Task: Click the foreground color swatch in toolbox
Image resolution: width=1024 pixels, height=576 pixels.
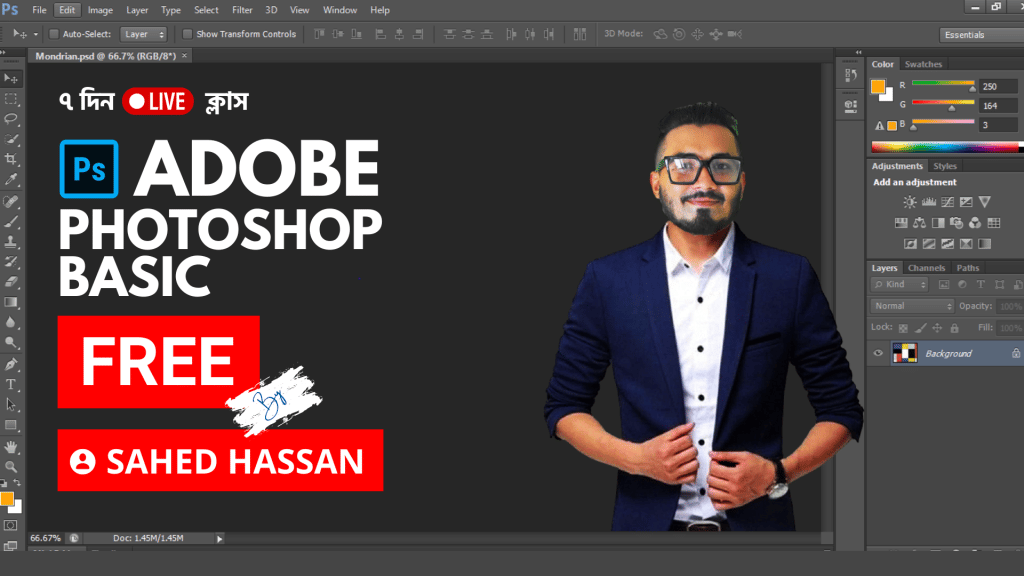Action: coord(7,499)
